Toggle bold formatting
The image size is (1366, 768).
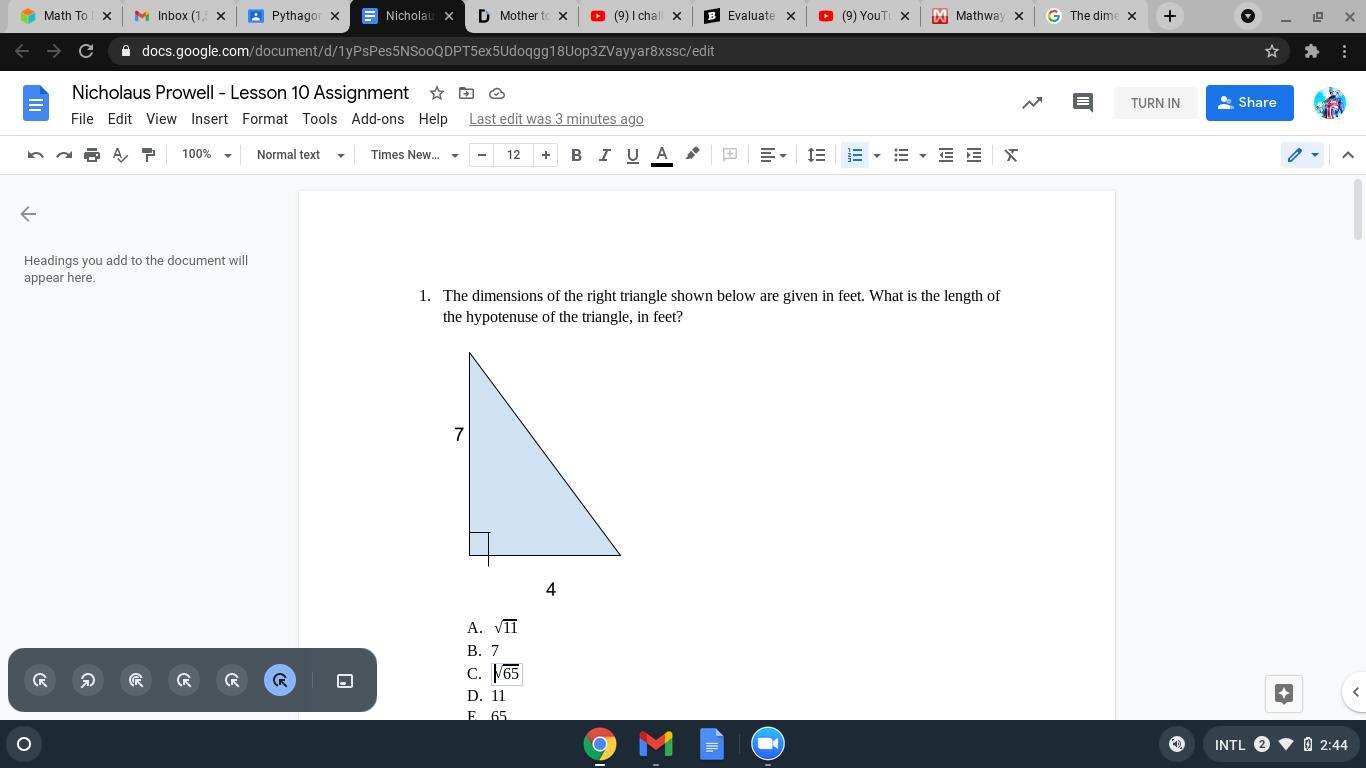point(576,155)
